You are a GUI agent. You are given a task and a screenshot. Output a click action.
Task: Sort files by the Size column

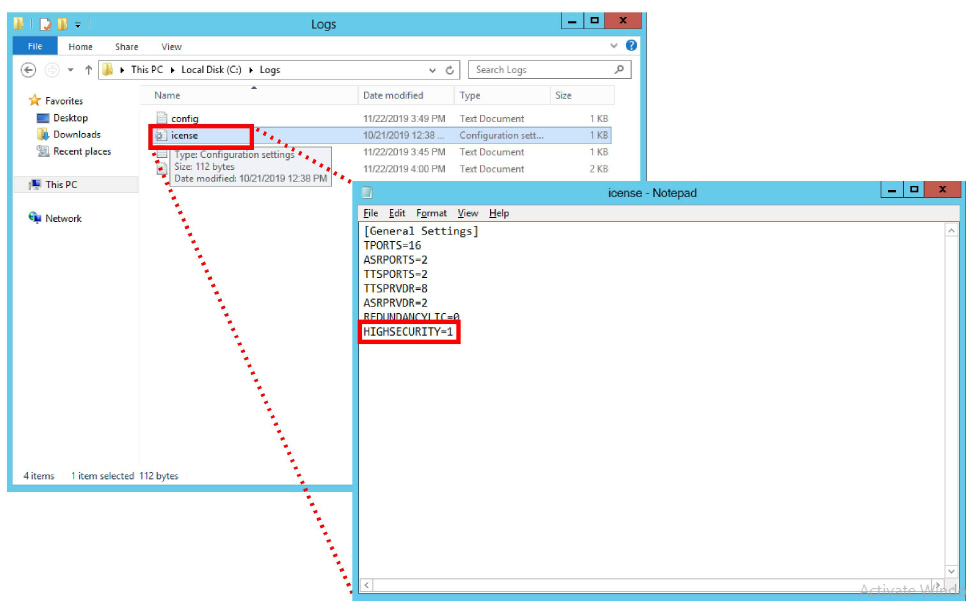tap(563, 96)
